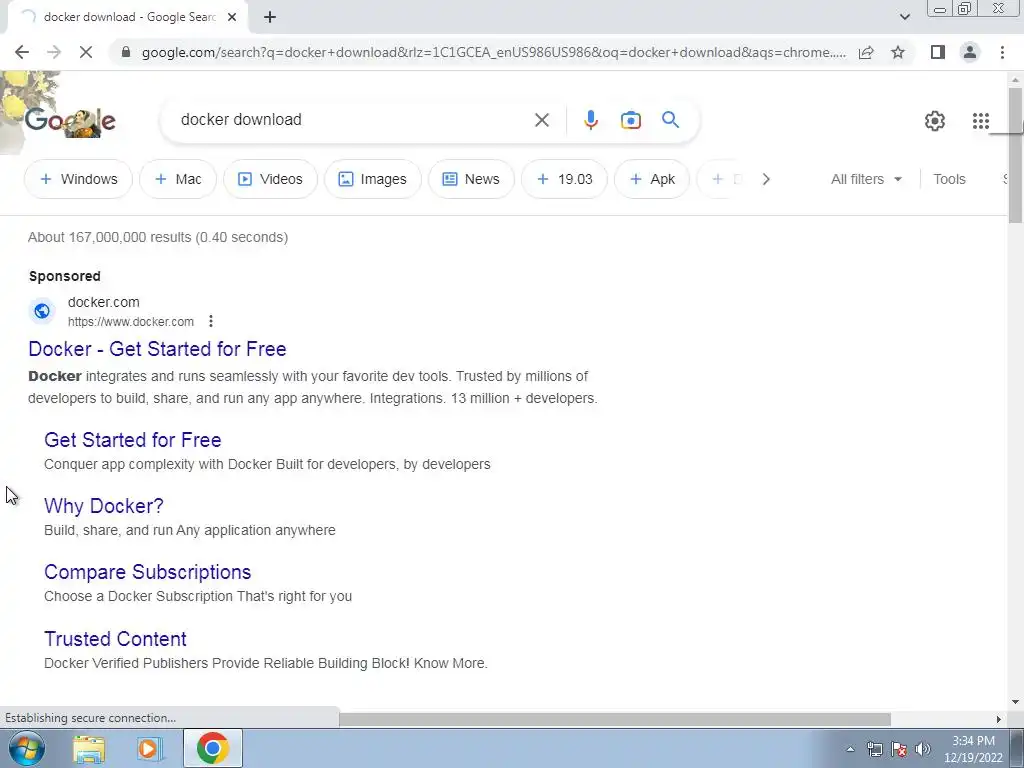Screen dimensions: 1024x768
Task: Go back to the previous page
Action: coord(22,52)
